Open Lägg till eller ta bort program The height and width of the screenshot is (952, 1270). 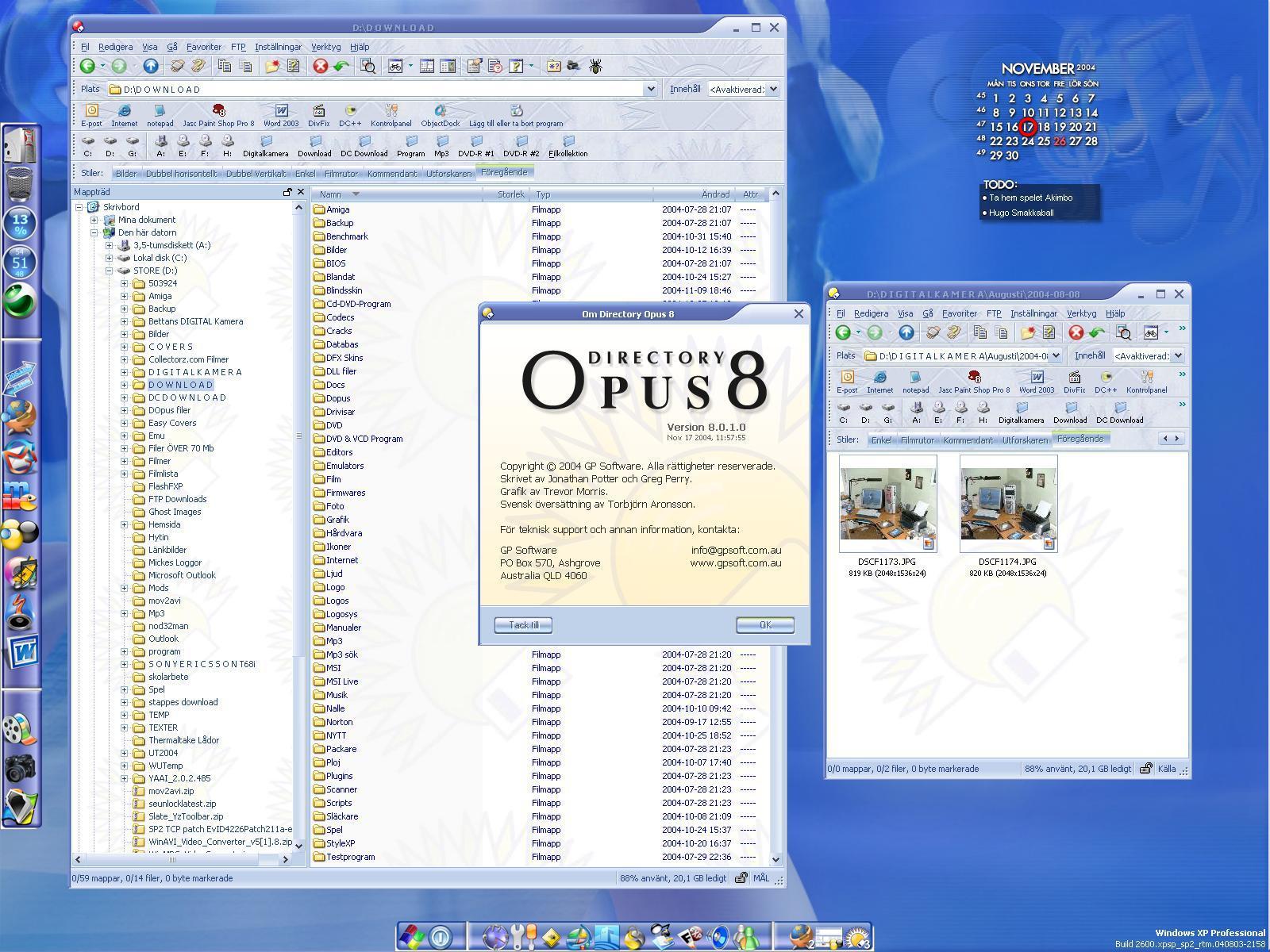[516, 116]
